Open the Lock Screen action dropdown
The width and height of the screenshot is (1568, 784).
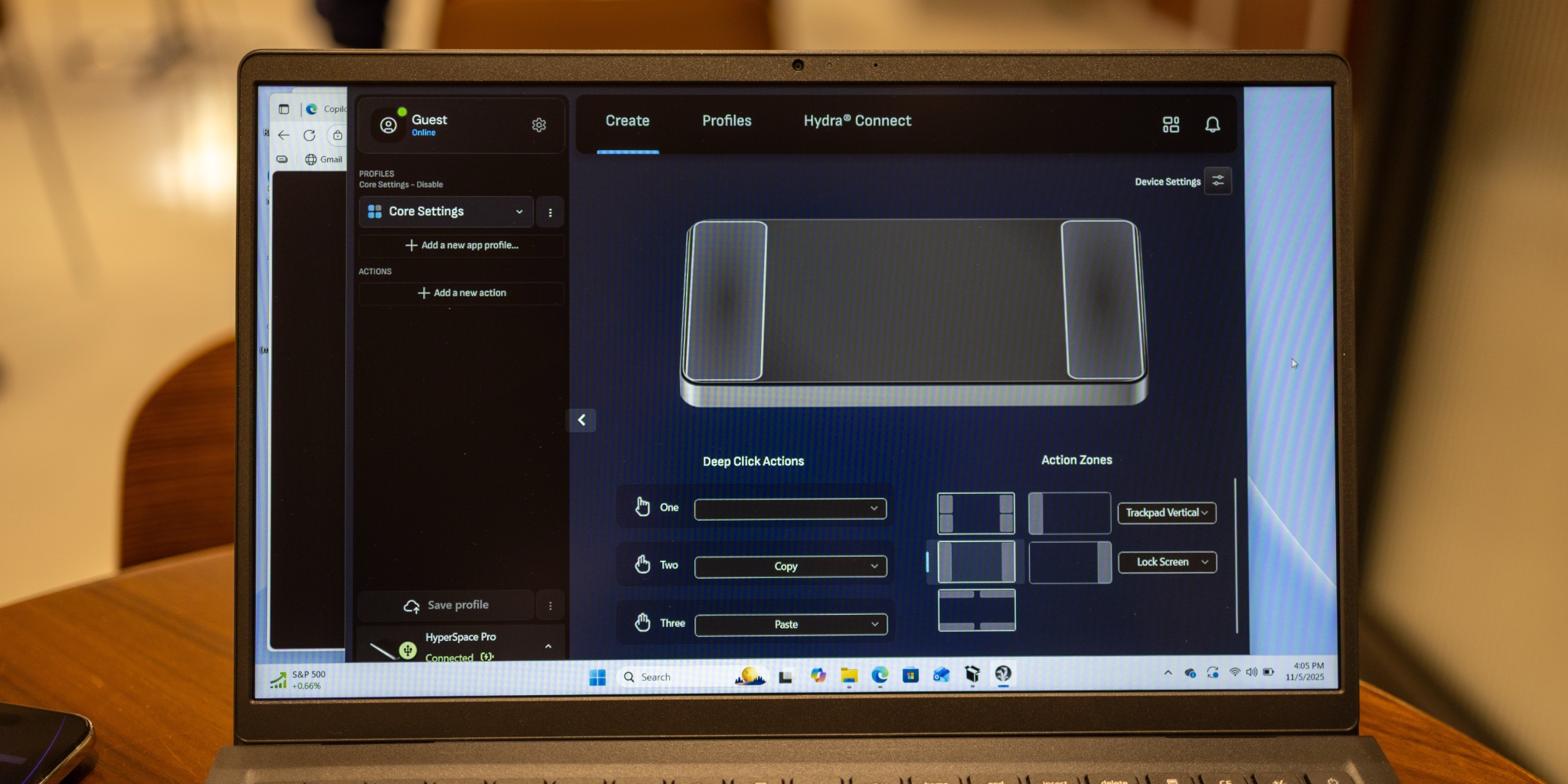(1167, 562)
